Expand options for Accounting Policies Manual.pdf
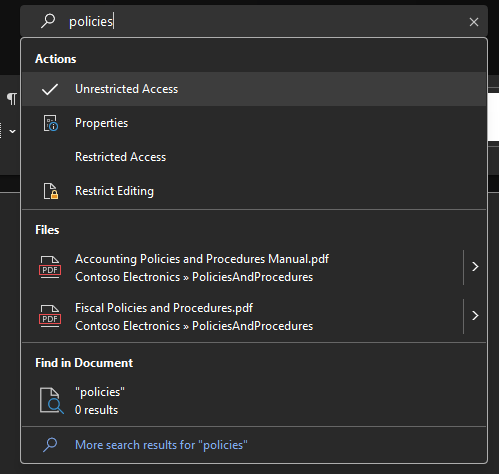This screenshot has height=474, width=499. (x=475, y=267)
